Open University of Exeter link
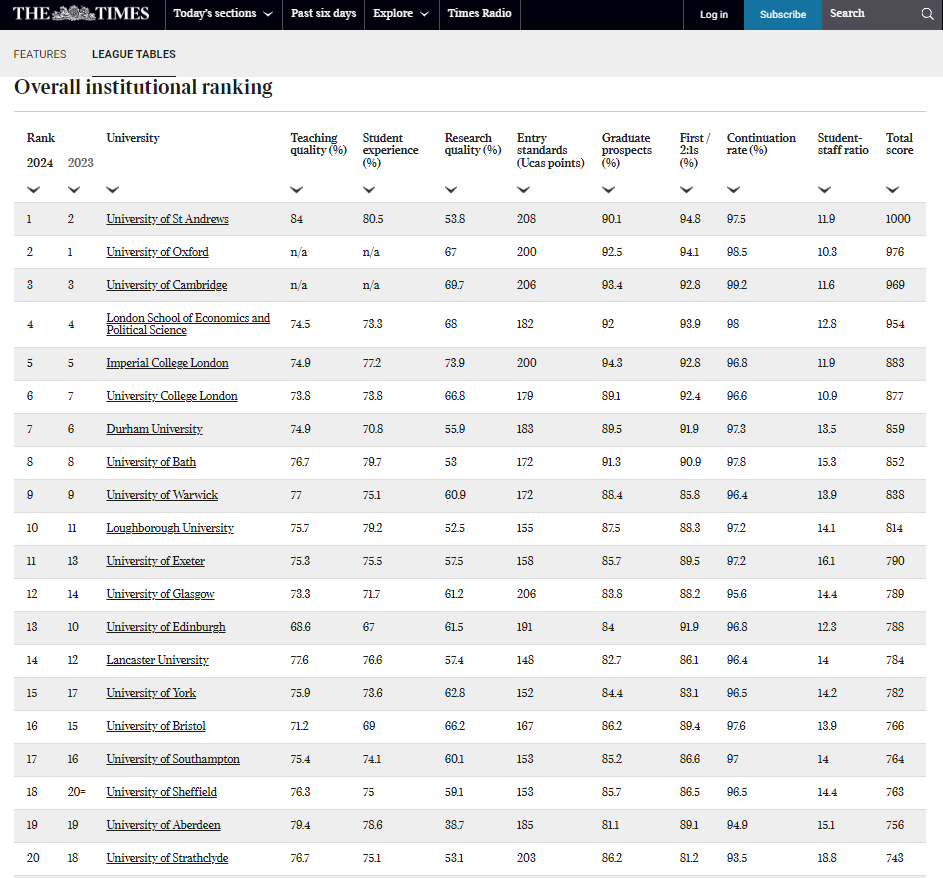Viewport: 943px width, 878px height. [x=156, y=561]
